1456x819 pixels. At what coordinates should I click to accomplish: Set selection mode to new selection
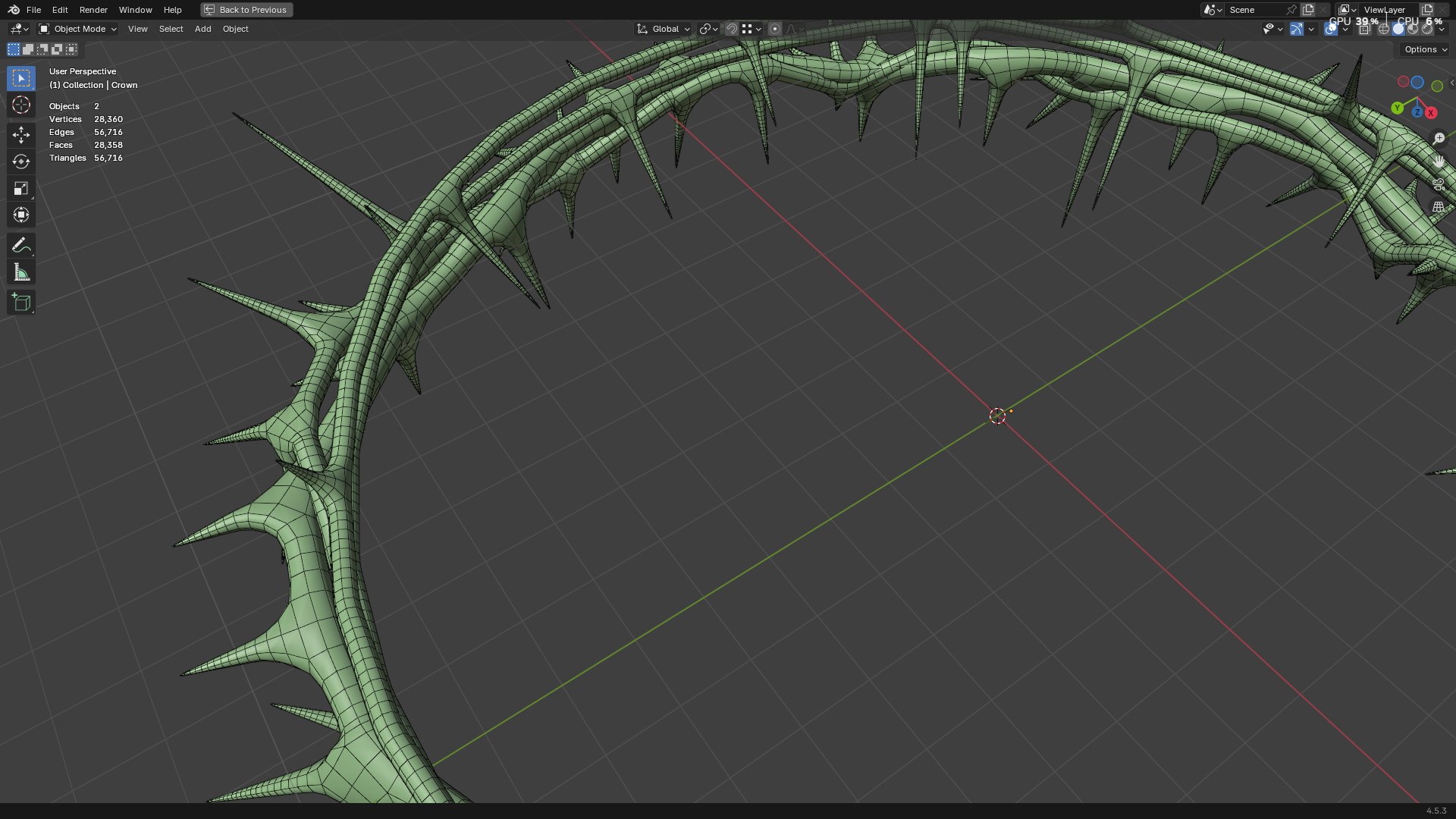[x=14, y=49]
